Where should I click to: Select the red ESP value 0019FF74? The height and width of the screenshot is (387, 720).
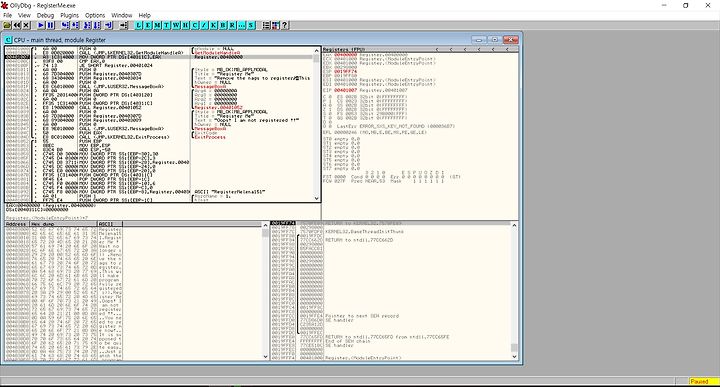click(x=345, y=72)
